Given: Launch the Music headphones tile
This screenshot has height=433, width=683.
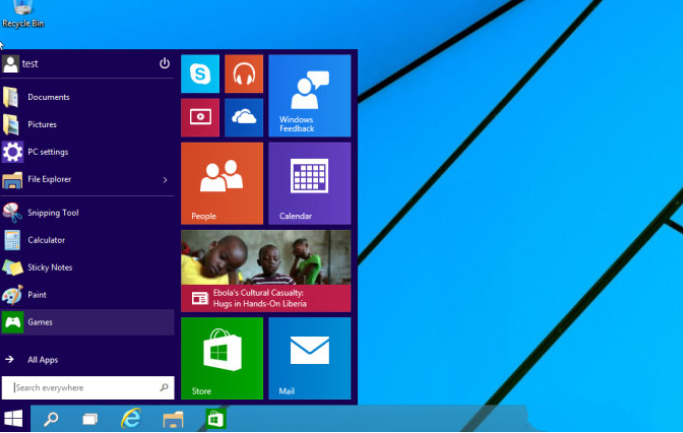Looking at the screenshot, I should coord(244,74).
